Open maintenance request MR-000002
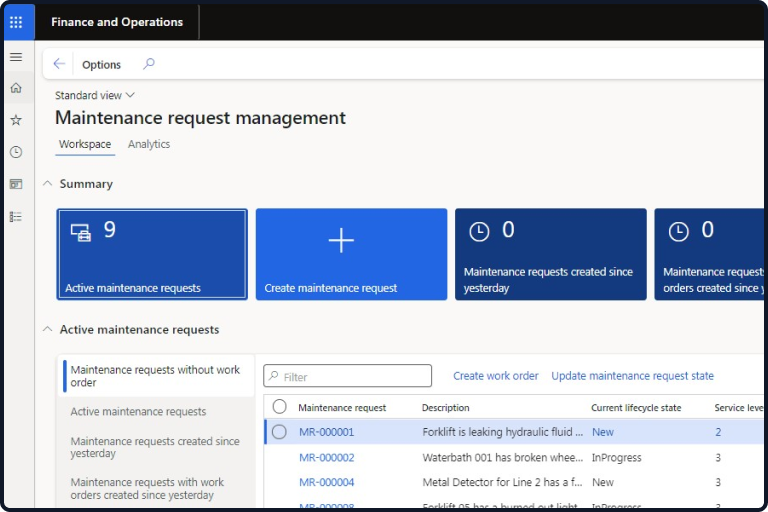The height and width of the screenshot is (512, 768). [326, 458]
